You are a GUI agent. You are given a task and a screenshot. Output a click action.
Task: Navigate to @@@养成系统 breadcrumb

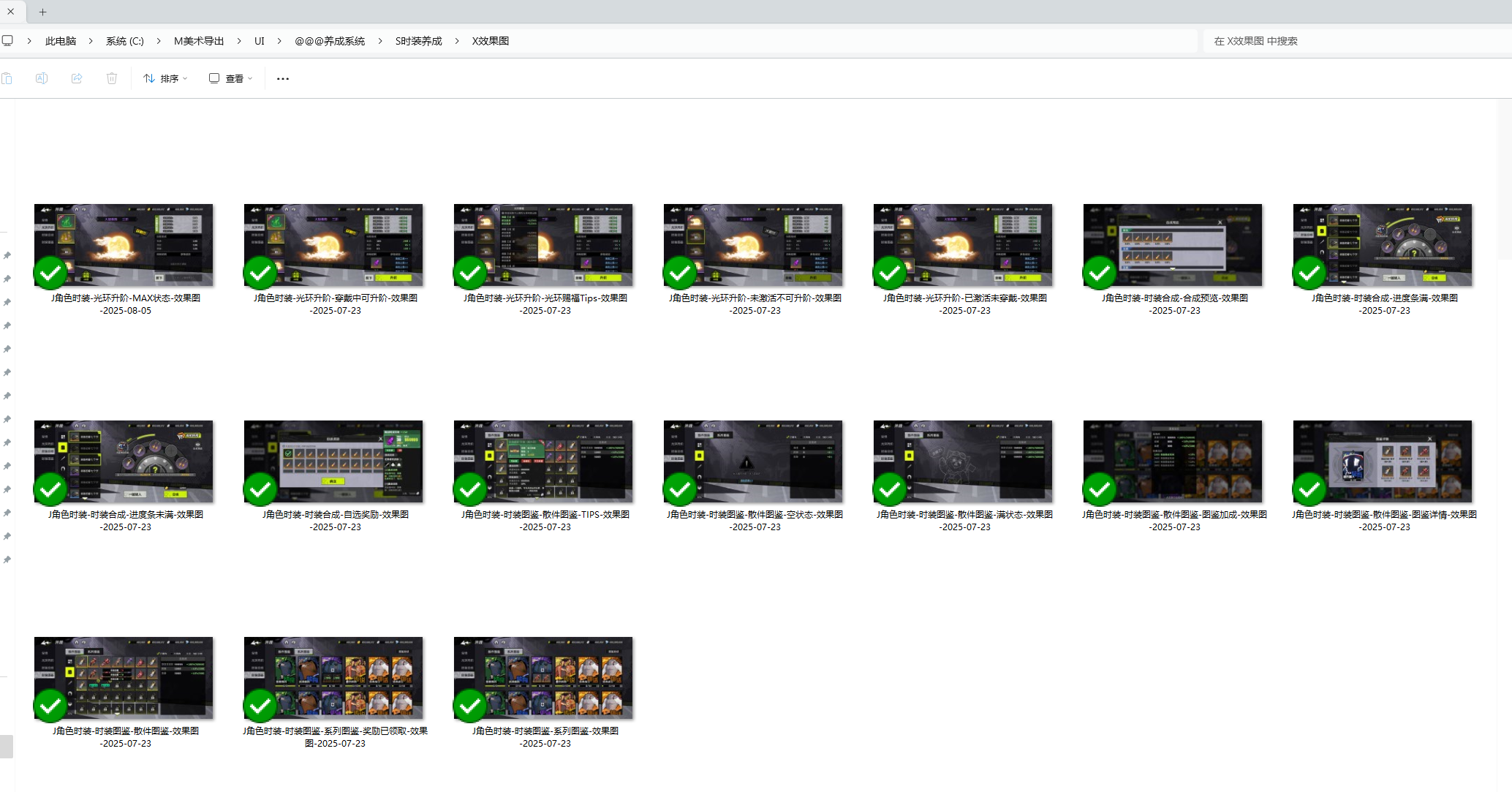[x=330, y=41]
